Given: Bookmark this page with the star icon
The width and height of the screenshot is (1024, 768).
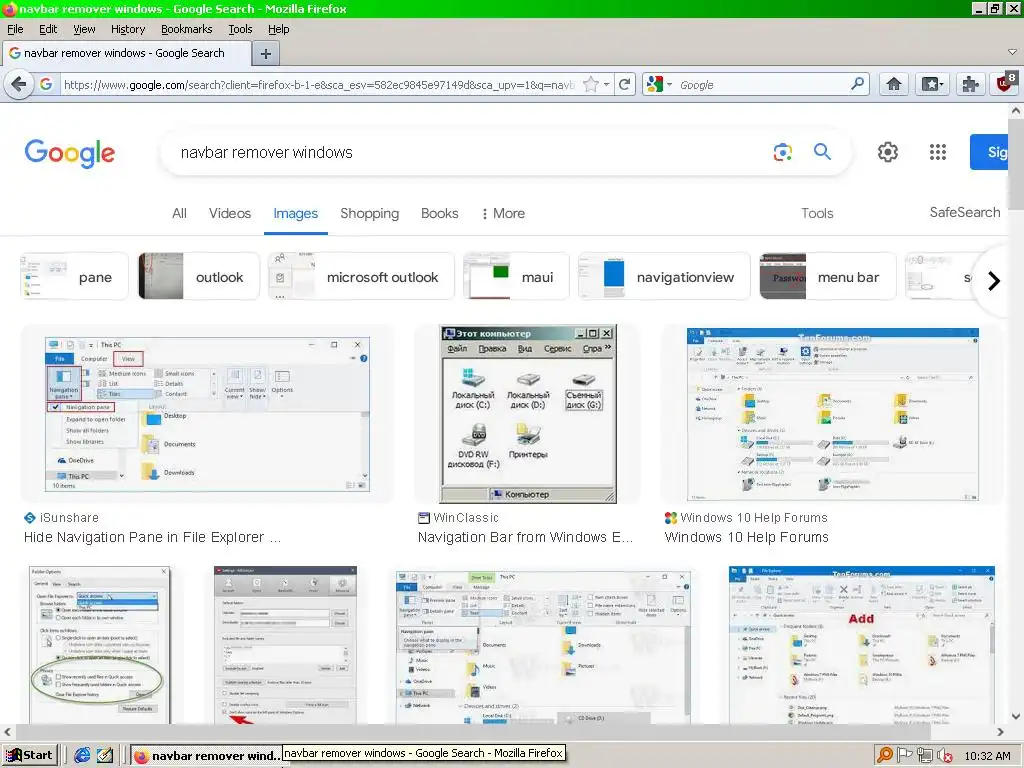Looking at the screenshot, I should pyautogui.click(x=590, y=84).
